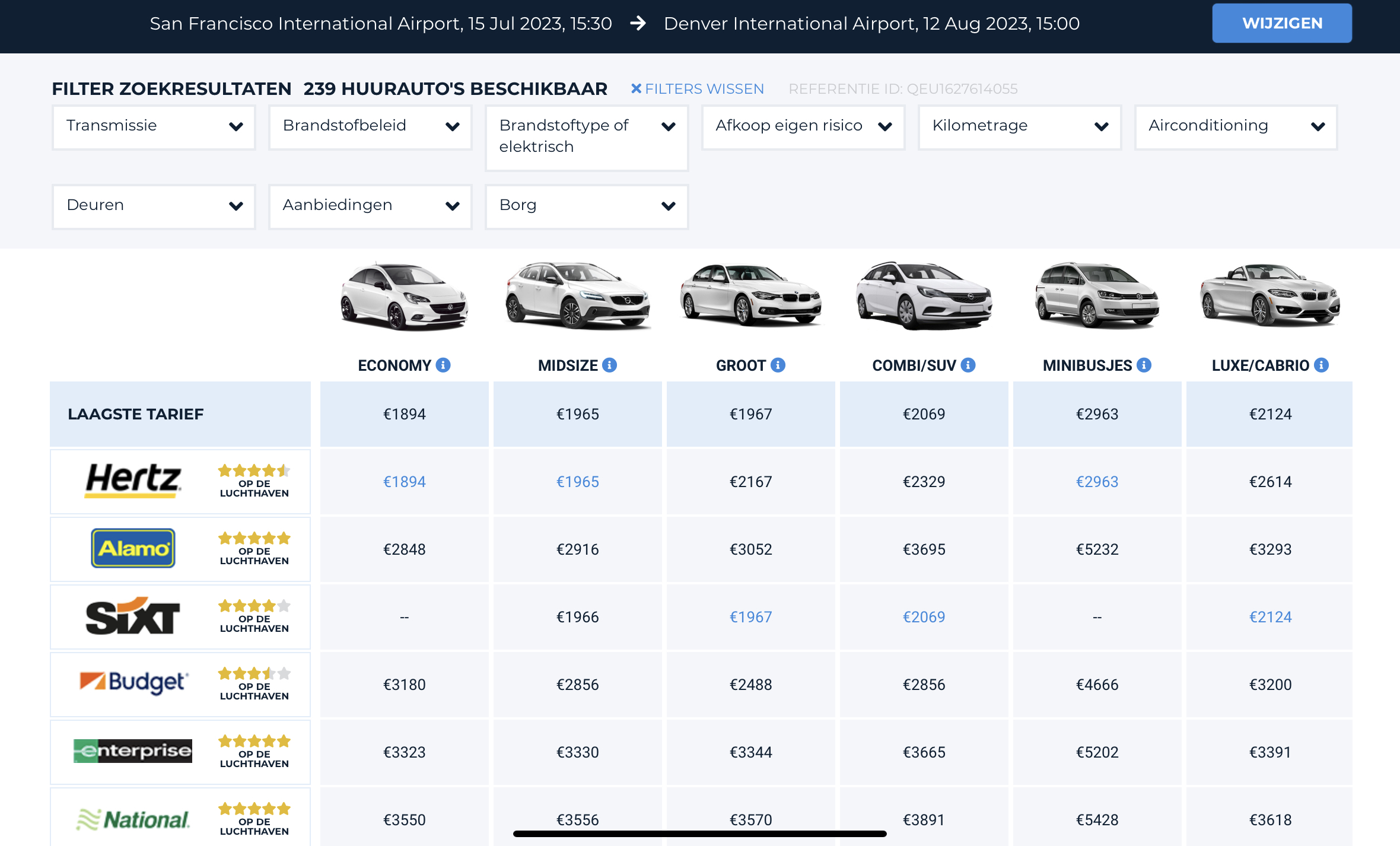Click the Sixt supplier logo
The image size is (1400, 846).
coord(133,616)
